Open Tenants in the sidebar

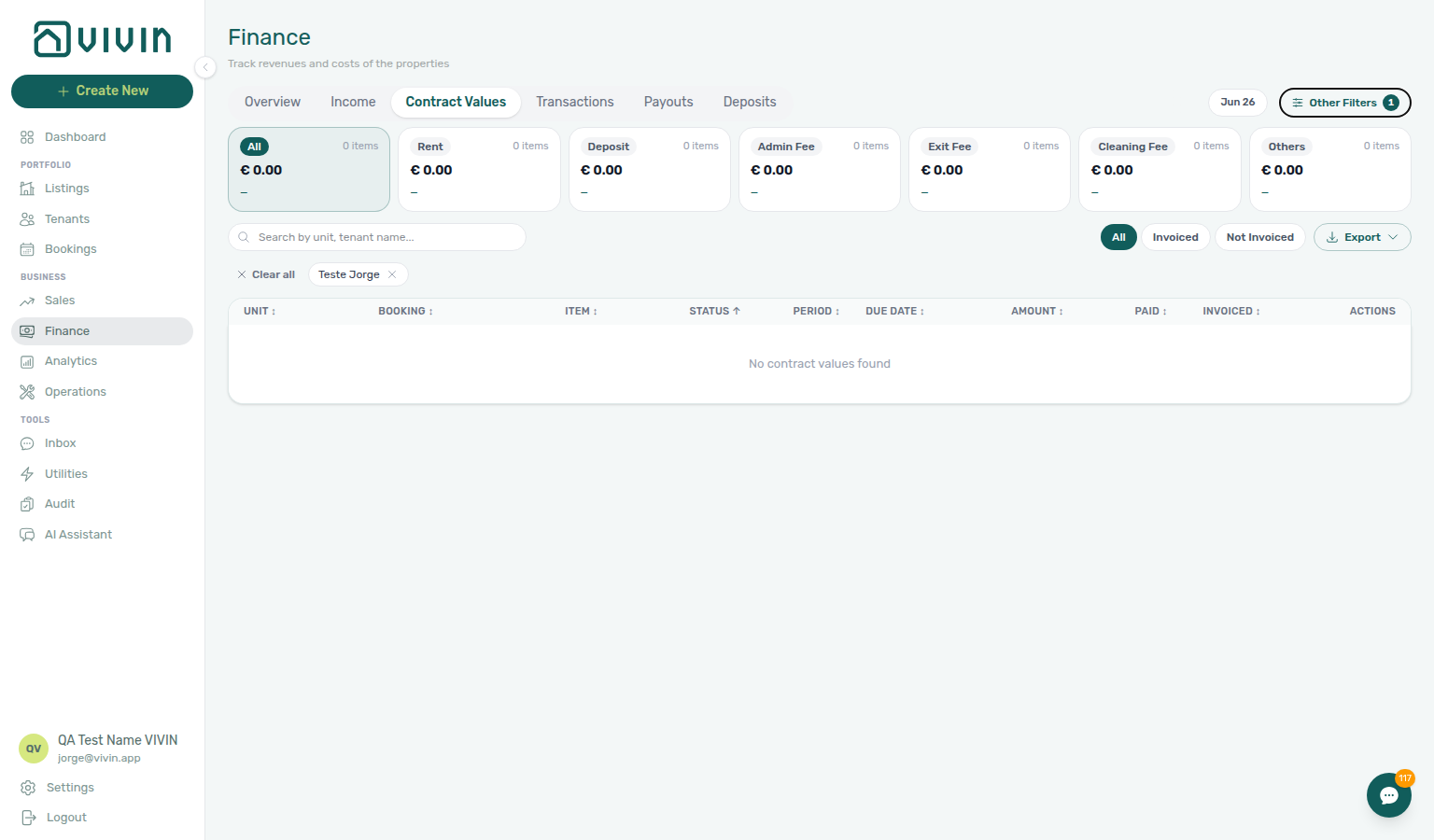coord(102,219)
